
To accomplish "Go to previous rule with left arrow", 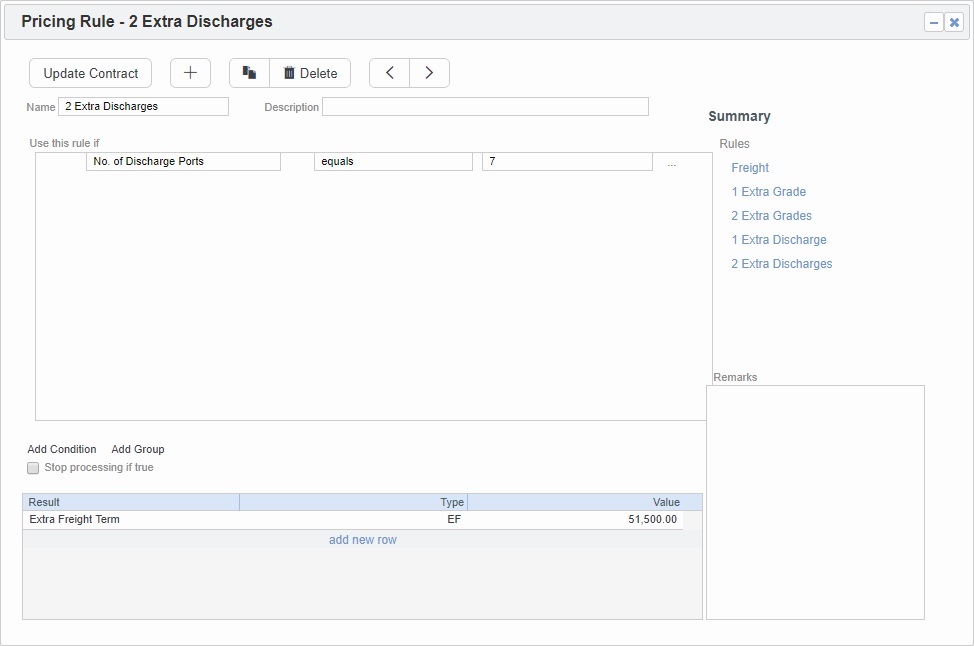I will click(390, 73).
